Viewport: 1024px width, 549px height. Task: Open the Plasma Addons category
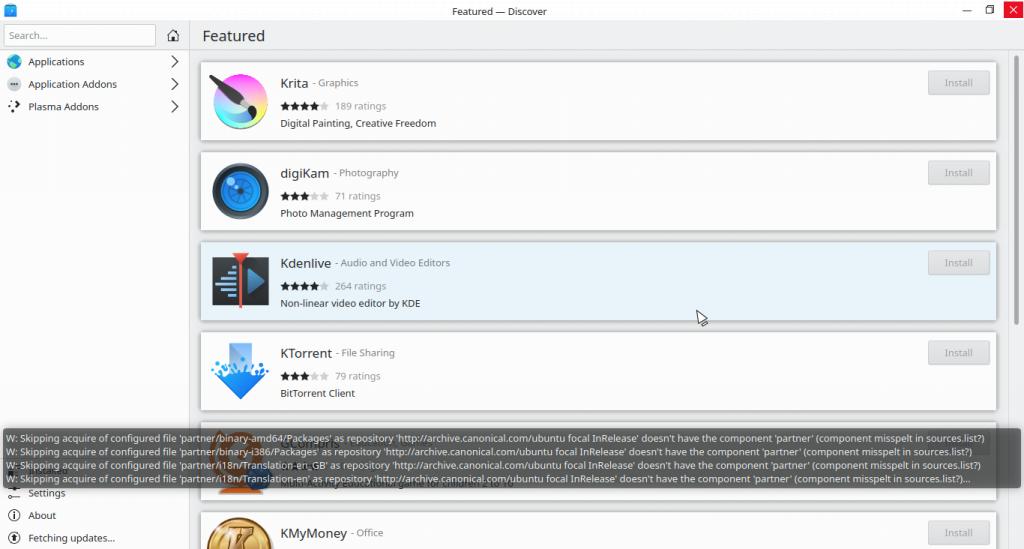click(93, 106)
